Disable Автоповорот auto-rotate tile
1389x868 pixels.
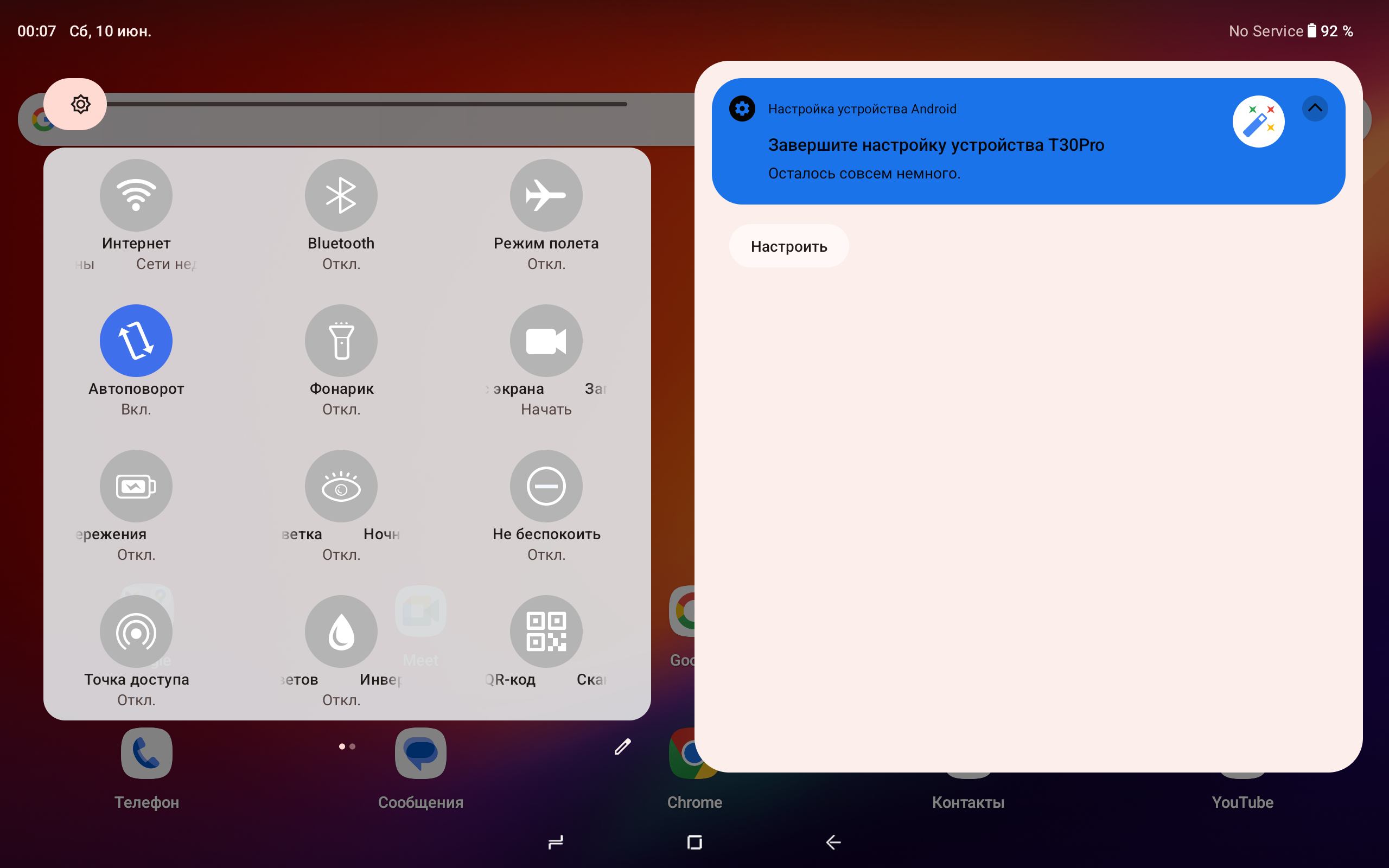tap(136, 341)
